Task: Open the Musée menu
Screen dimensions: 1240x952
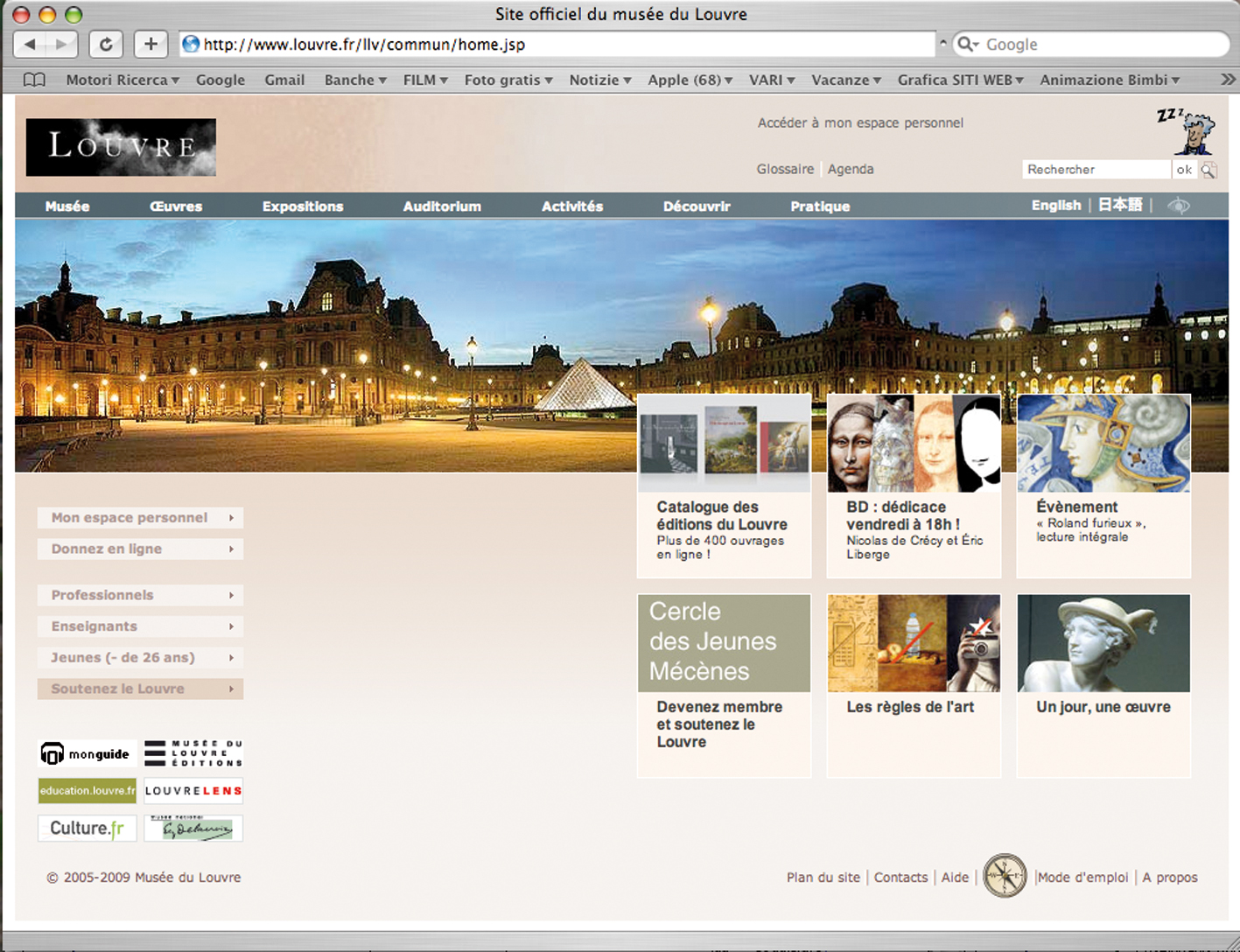Action: pyautogui.click(x=67, y=206)
